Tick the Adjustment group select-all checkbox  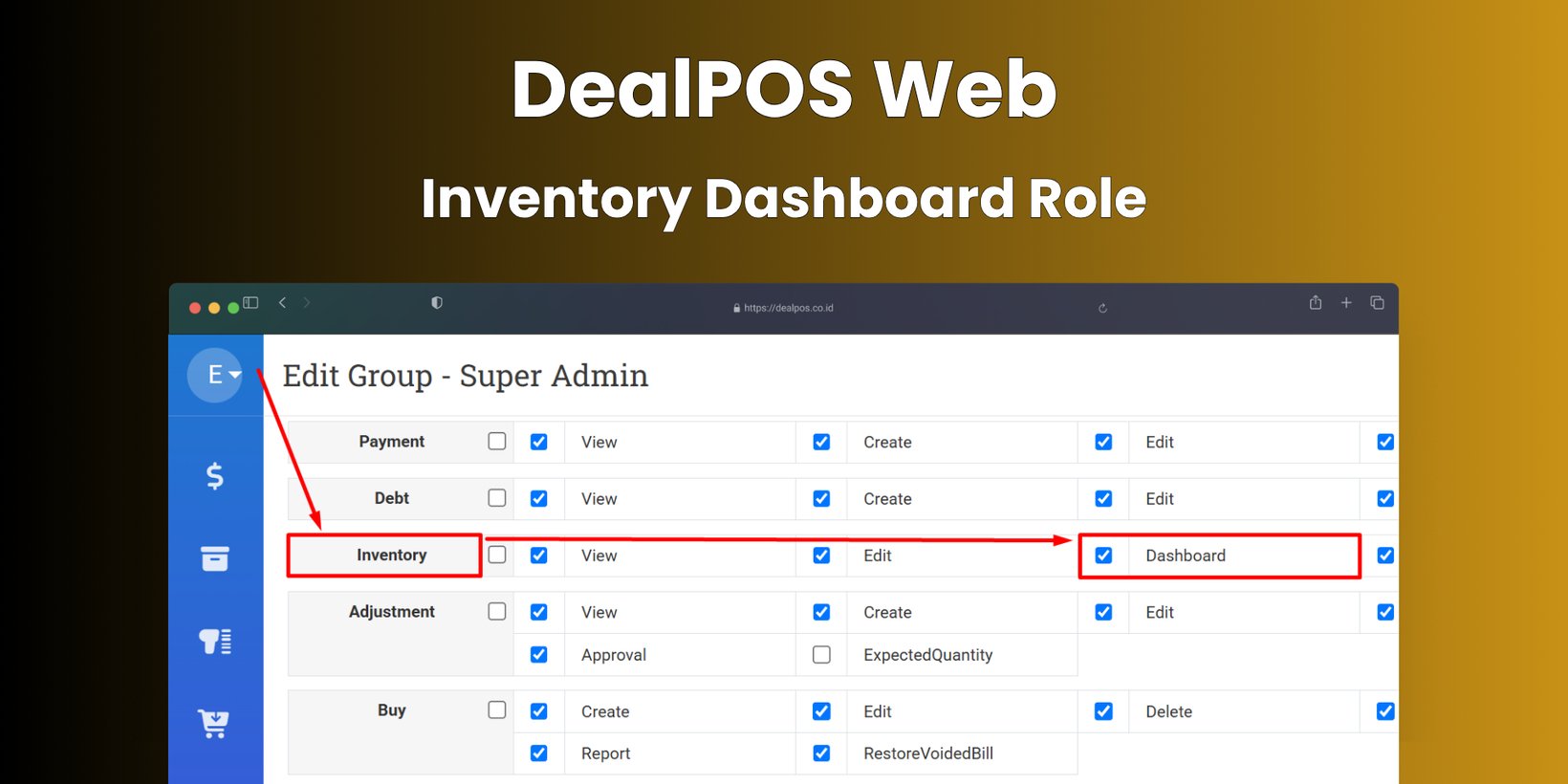pyautogui.click(x=497, y=611)
